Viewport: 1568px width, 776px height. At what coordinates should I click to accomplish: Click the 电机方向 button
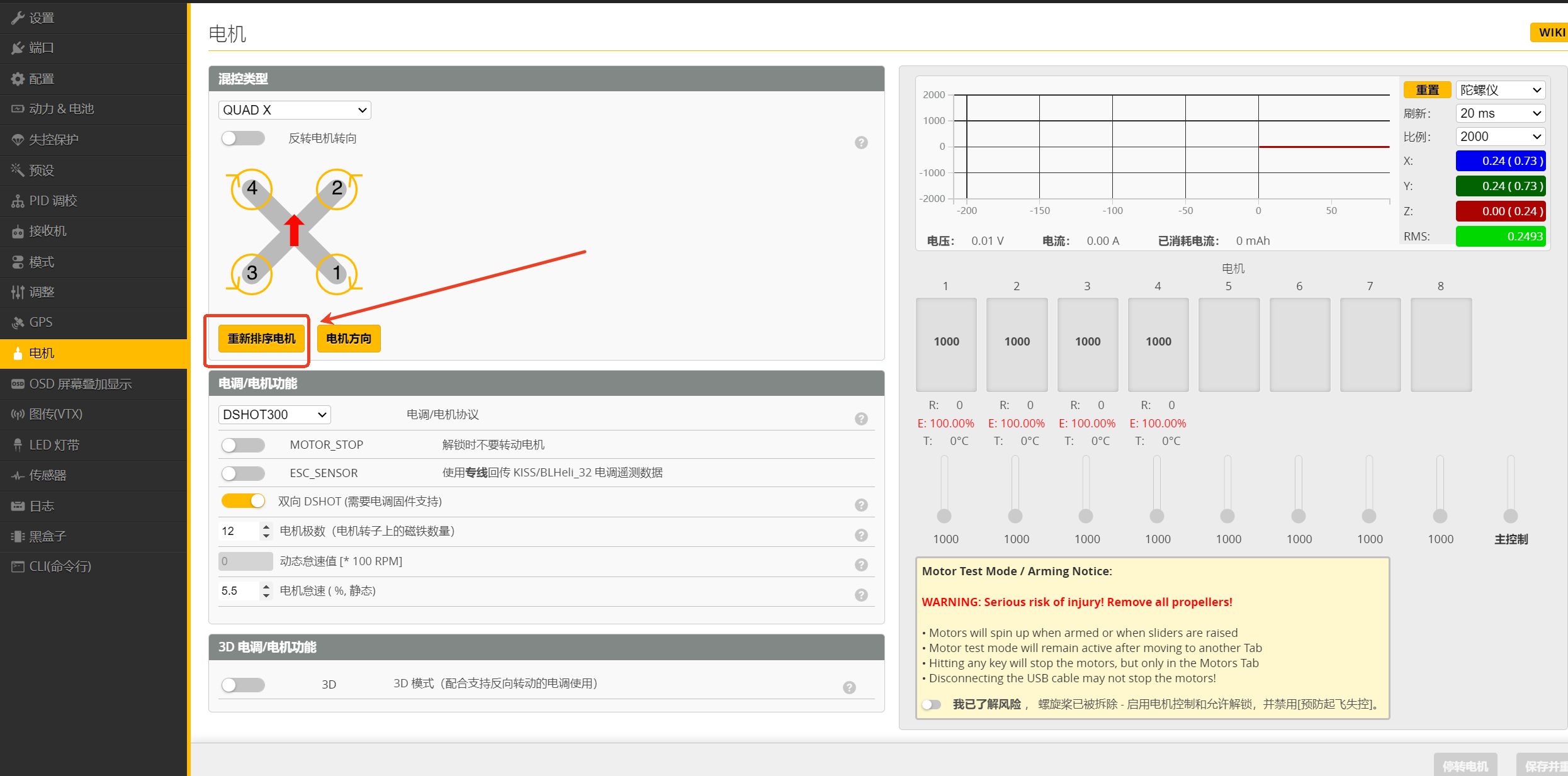349,339
